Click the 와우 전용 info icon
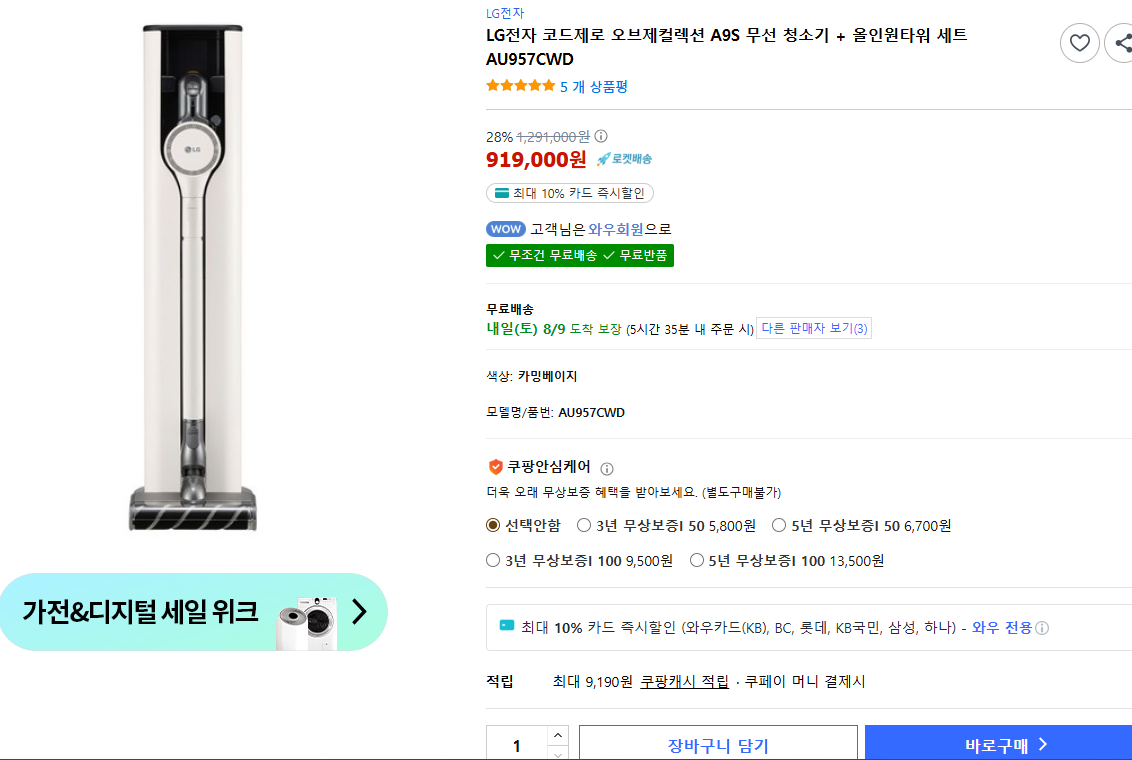The height and width of the screenshot is (760, 1132). pos(1043,629)
